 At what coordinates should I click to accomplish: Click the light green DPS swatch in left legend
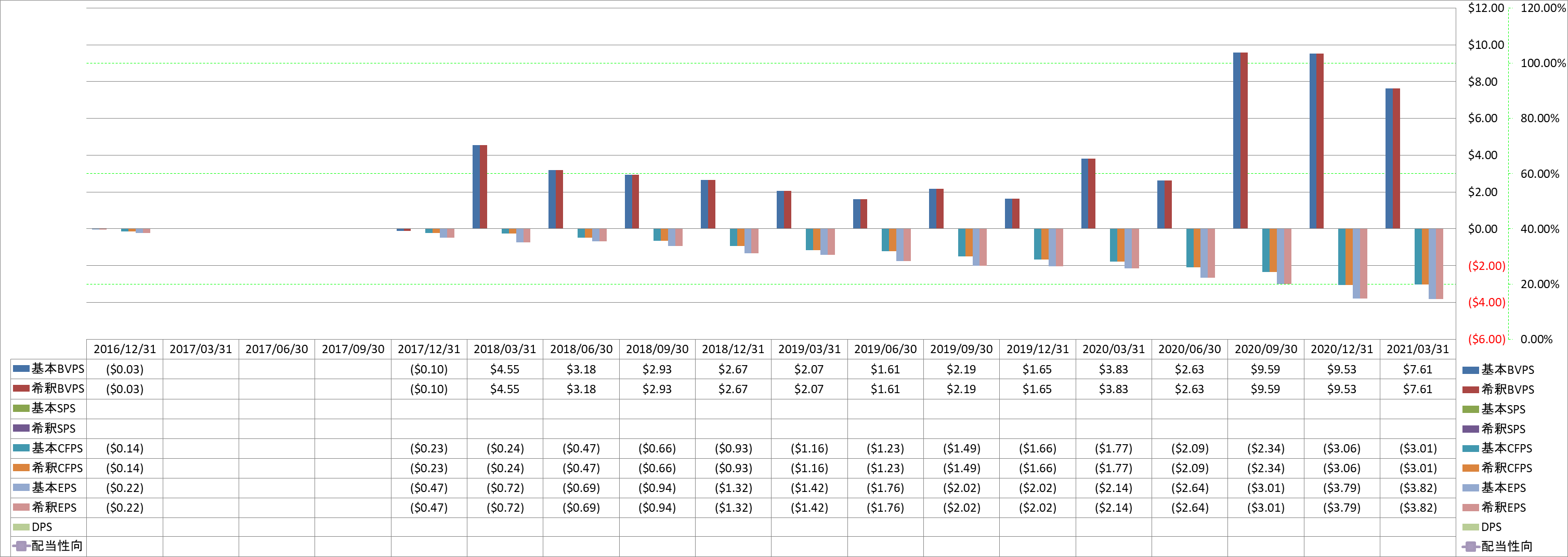21,526
